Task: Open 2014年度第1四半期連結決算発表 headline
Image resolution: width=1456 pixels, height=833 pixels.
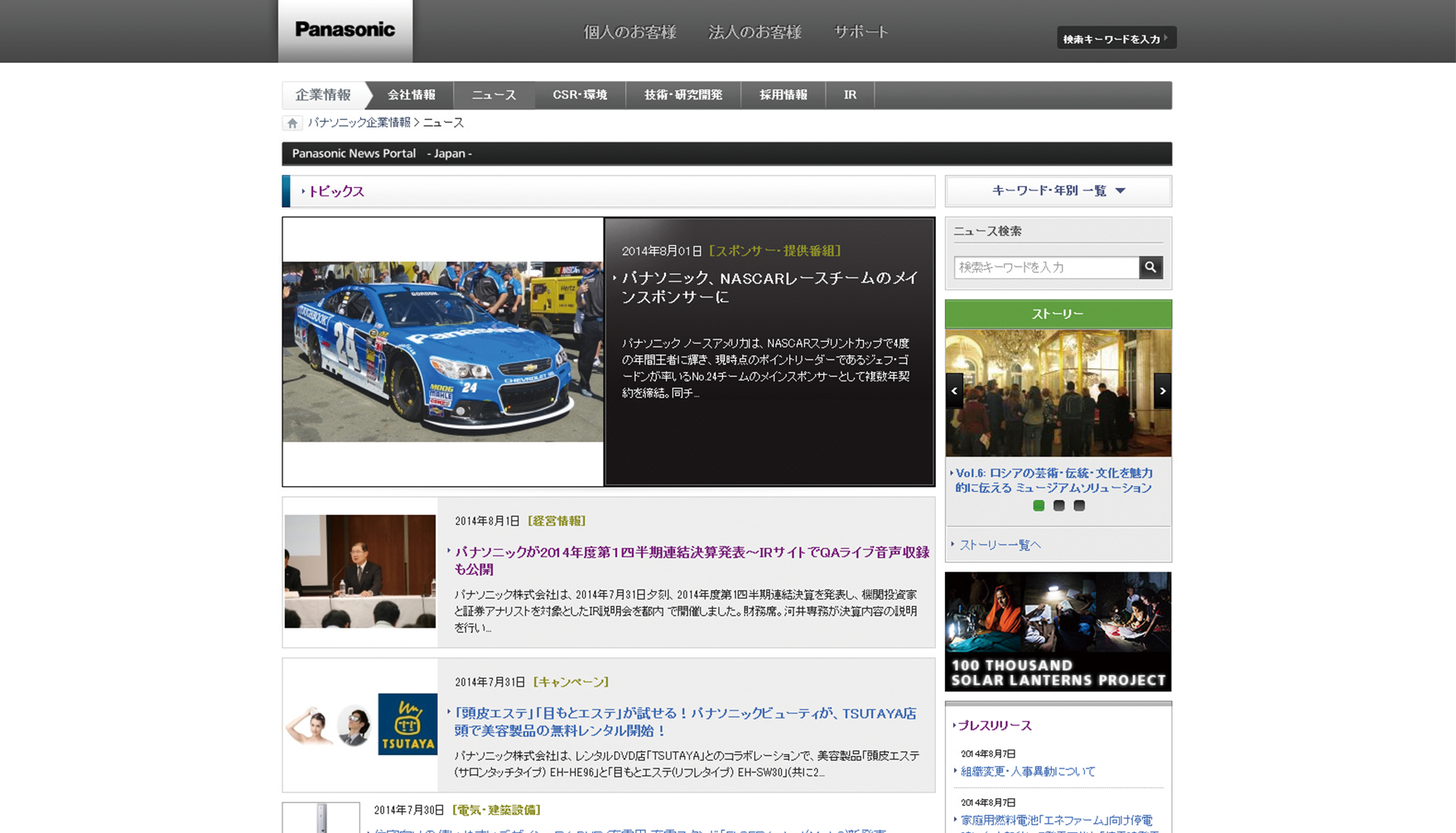Action: tap(692, 561)
